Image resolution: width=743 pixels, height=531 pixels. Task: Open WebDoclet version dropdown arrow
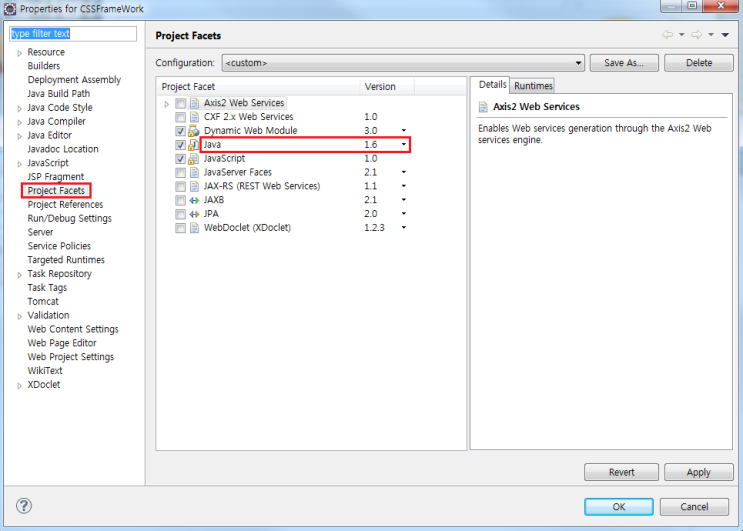404,227
